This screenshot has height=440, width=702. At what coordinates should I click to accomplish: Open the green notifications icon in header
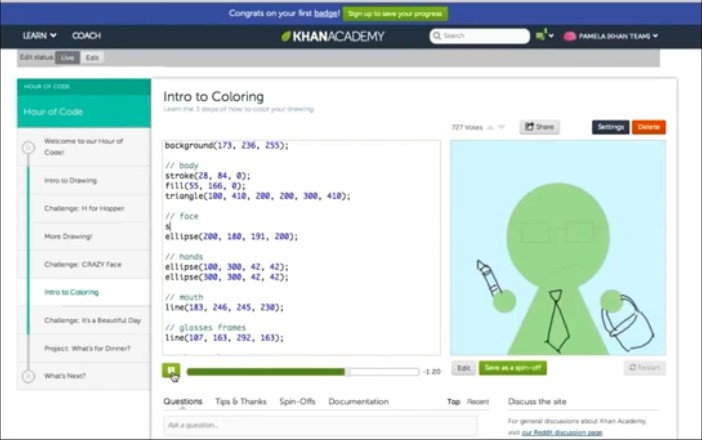click(541, 36)
